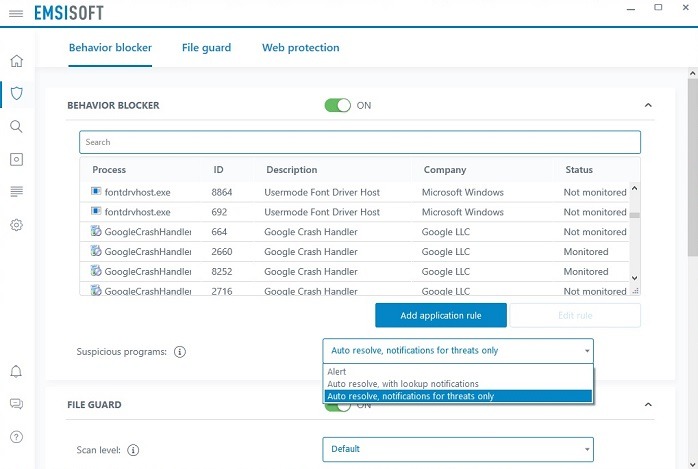
Task: Select GoogleCrashHandler row with ID 2660
Action: click(354, 252)
